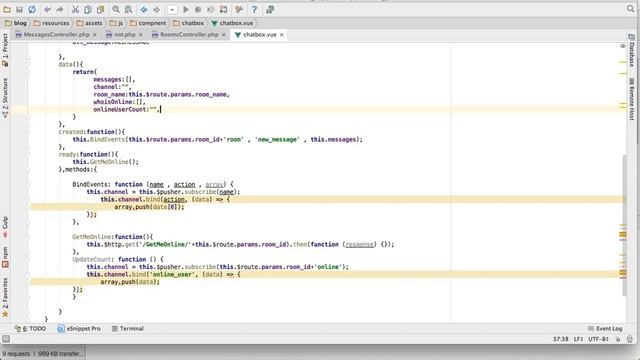Open the Event Log panel
The image size is (640, 360).
[605, 329]
